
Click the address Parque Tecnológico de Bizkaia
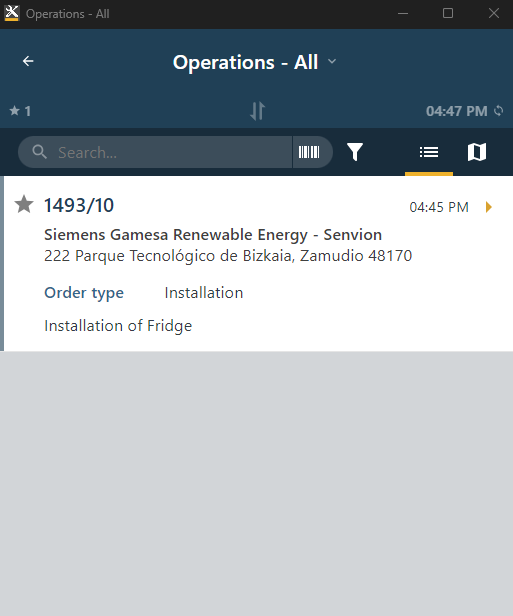tap(228, 256)
